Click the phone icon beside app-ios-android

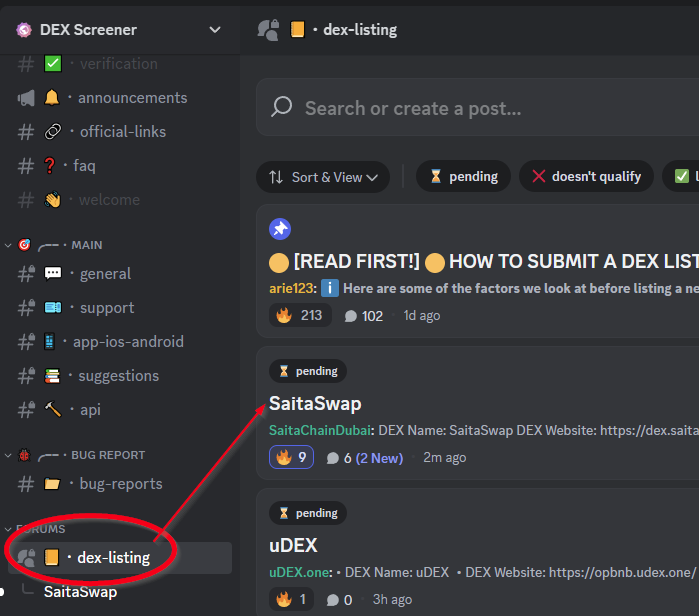tap(49, 342)
